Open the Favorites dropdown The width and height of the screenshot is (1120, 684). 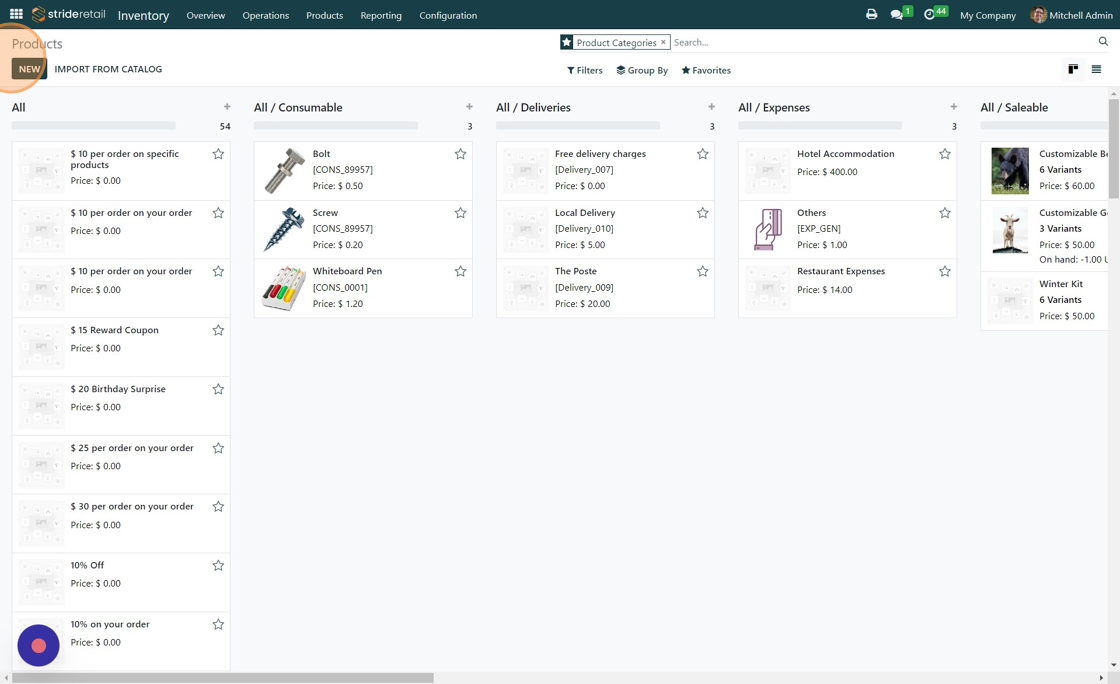pos(706,70)
